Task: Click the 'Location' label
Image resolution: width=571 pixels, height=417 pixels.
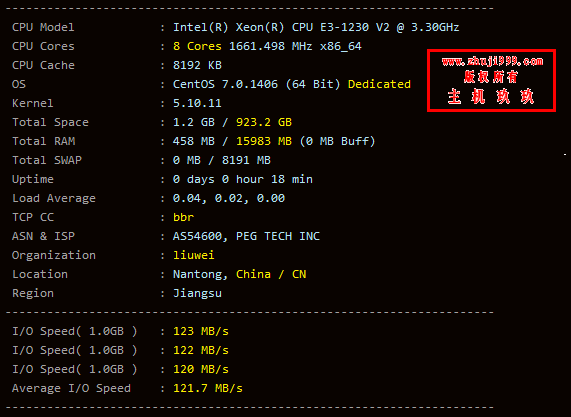Action: coord(40,274)
